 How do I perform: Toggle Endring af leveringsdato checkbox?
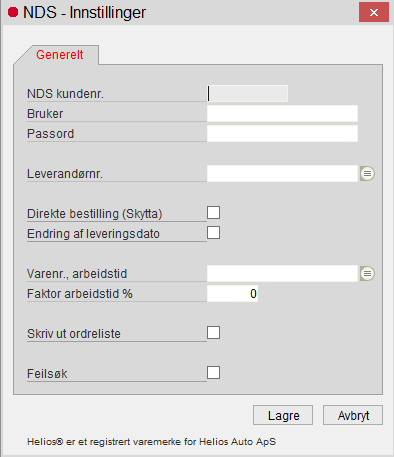(213, 232)
